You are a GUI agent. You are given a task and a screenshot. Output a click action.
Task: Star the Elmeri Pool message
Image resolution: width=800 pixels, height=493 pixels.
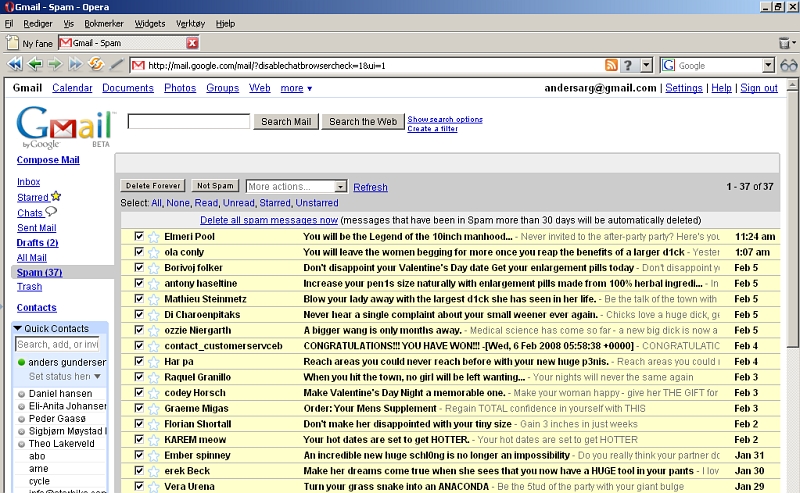point(154,237)
